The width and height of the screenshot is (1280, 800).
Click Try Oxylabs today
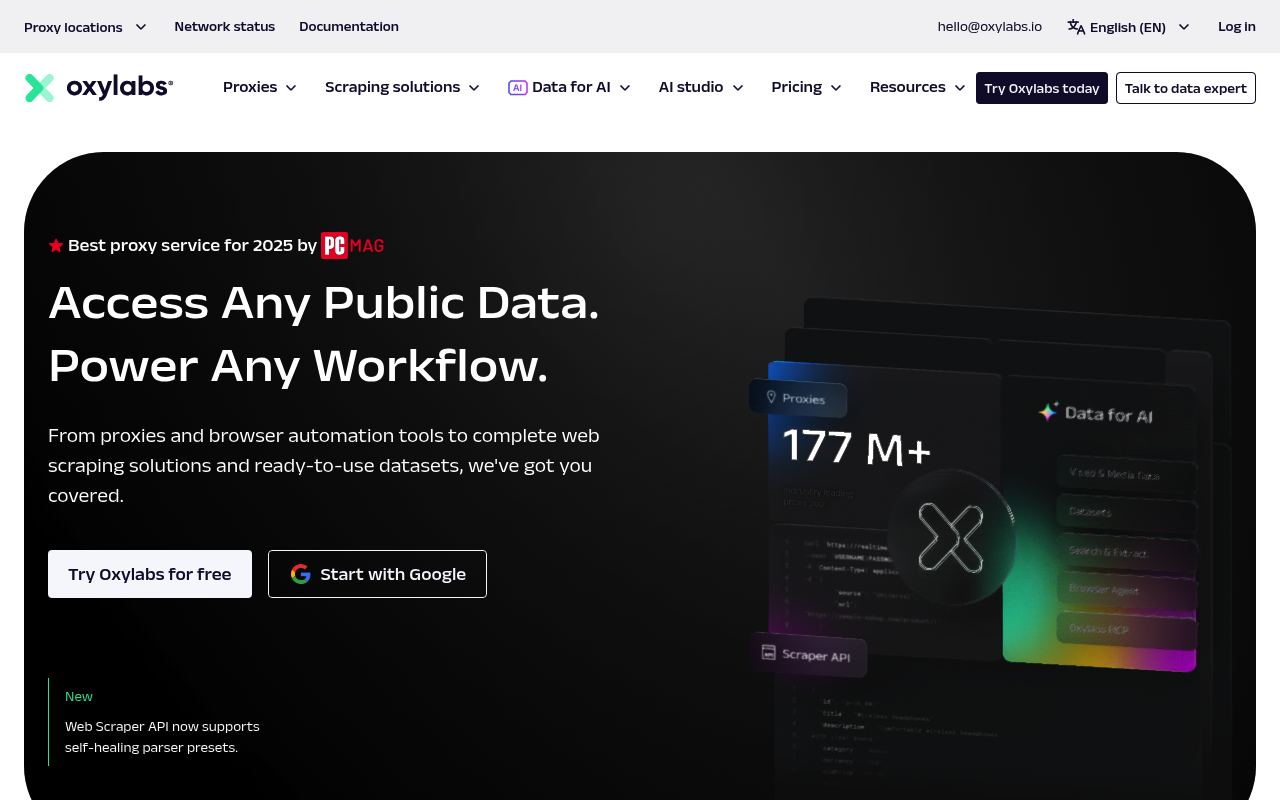pos(1041,88)
